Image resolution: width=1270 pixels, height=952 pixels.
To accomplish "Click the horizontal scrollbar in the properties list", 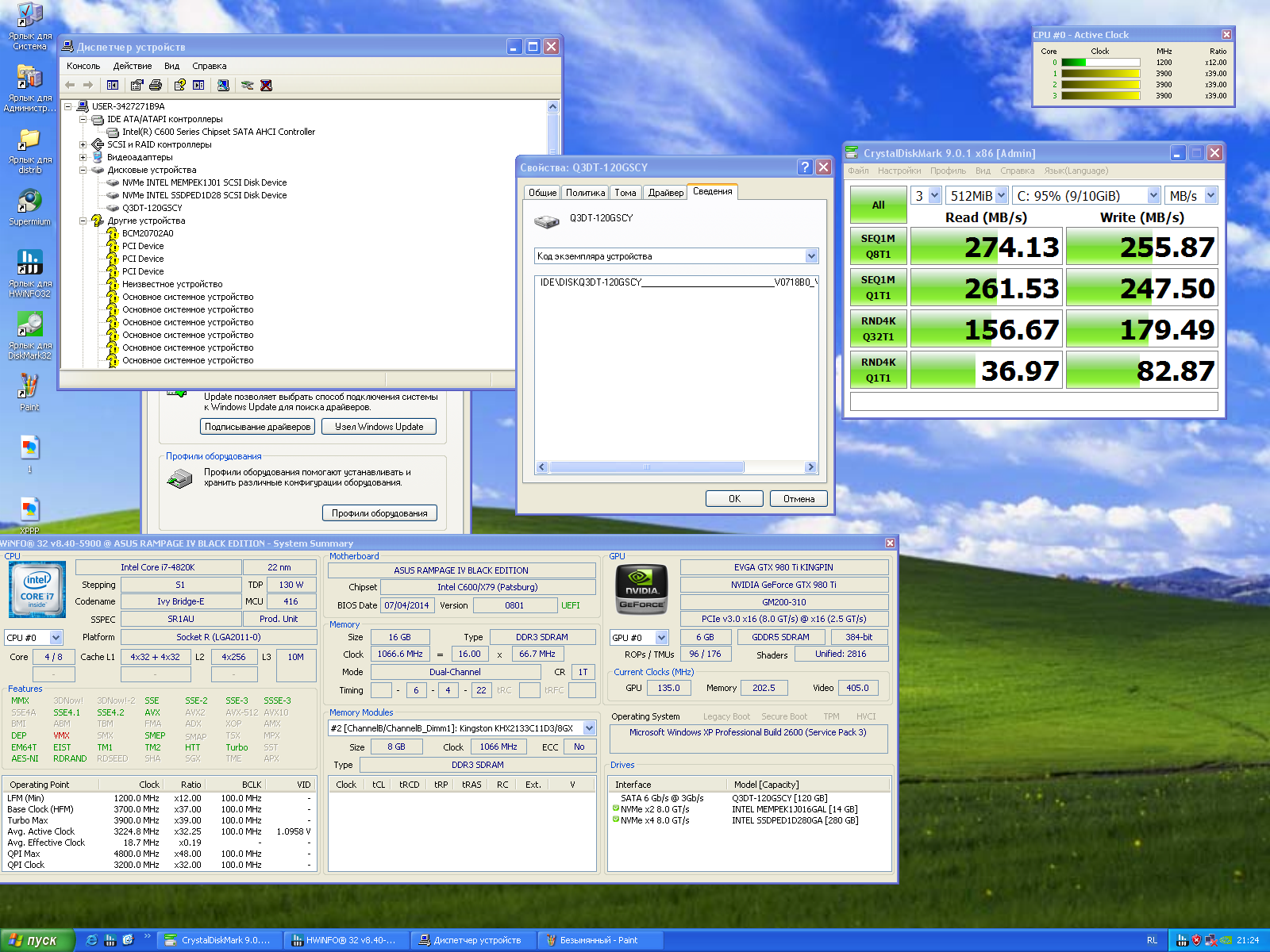I will tap(646, 467).
